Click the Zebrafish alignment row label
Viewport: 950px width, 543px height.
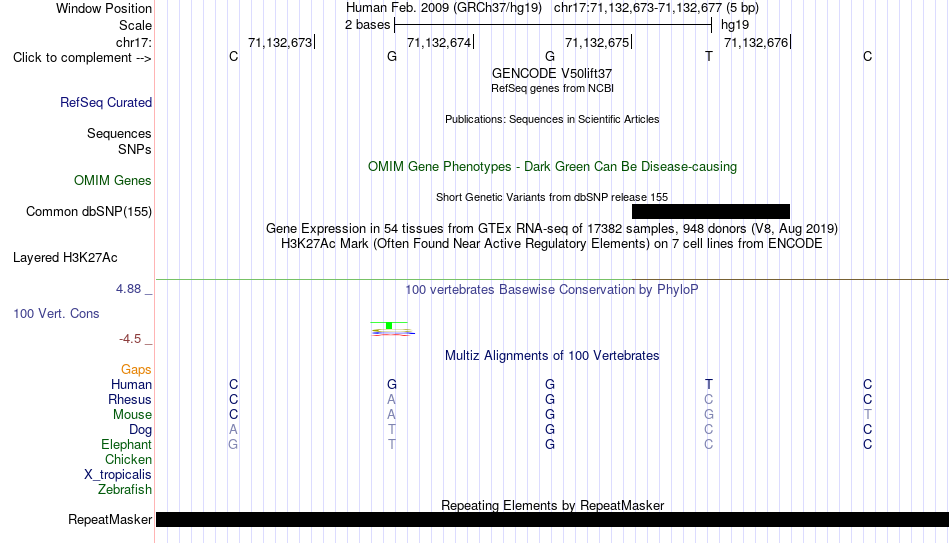[x=125, y=490]
